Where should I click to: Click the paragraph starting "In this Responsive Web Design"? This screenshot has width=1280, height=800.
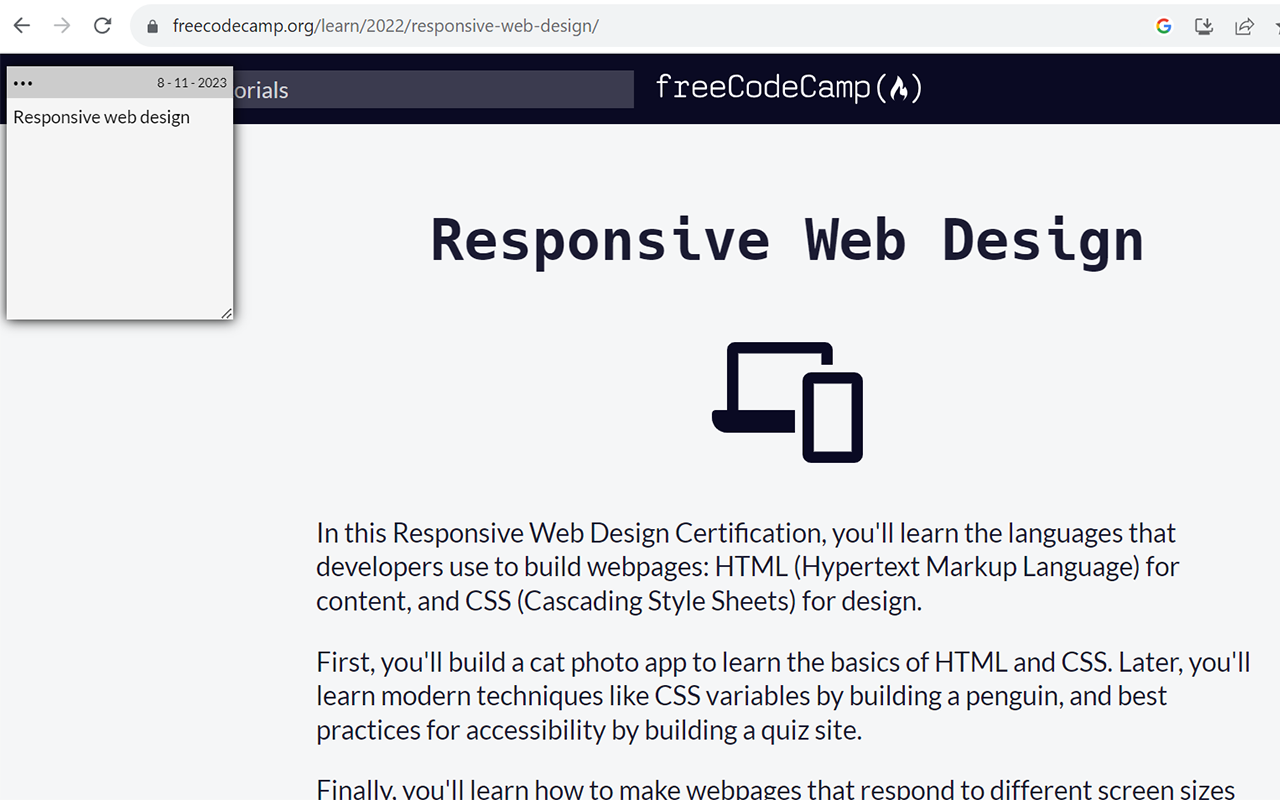click(748, 567)
